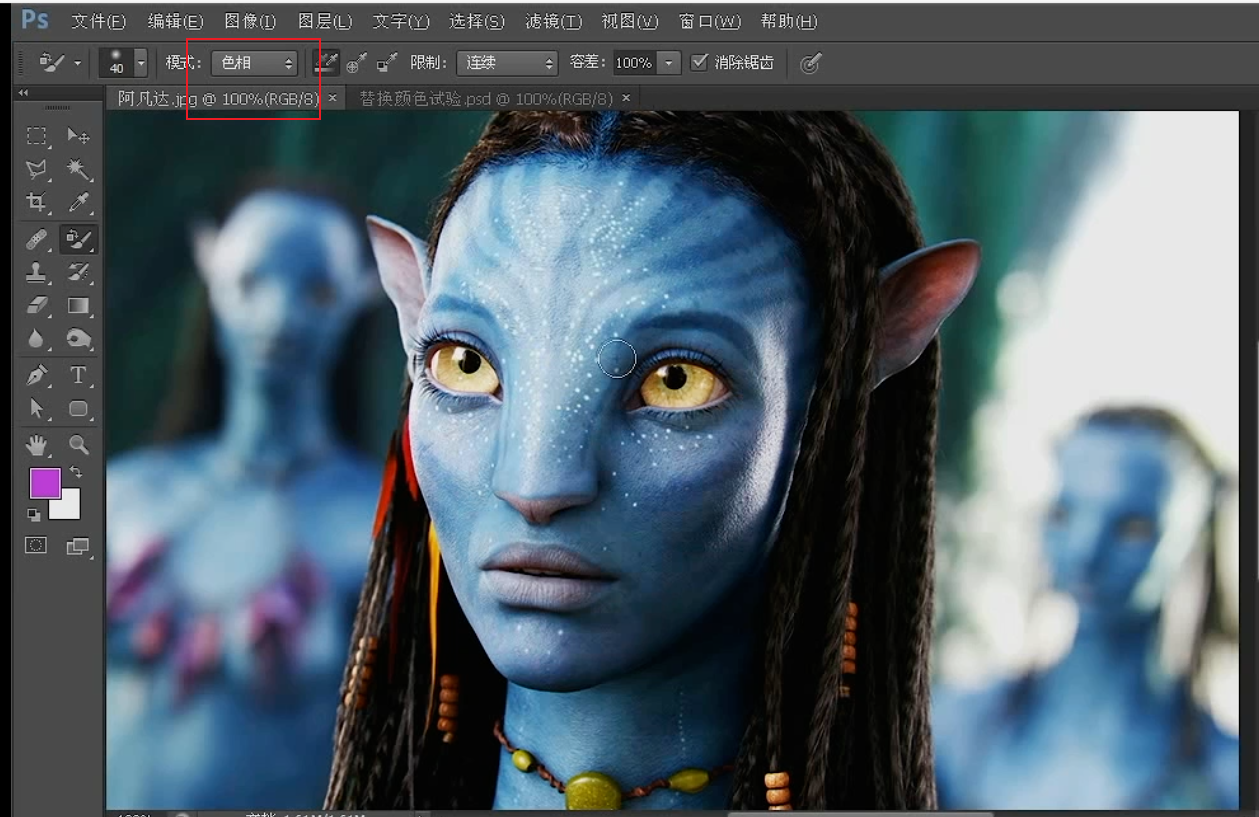1259x817 pixels.
Task: Open the 选择(S) menu
Action: click(x=477, y=21)
